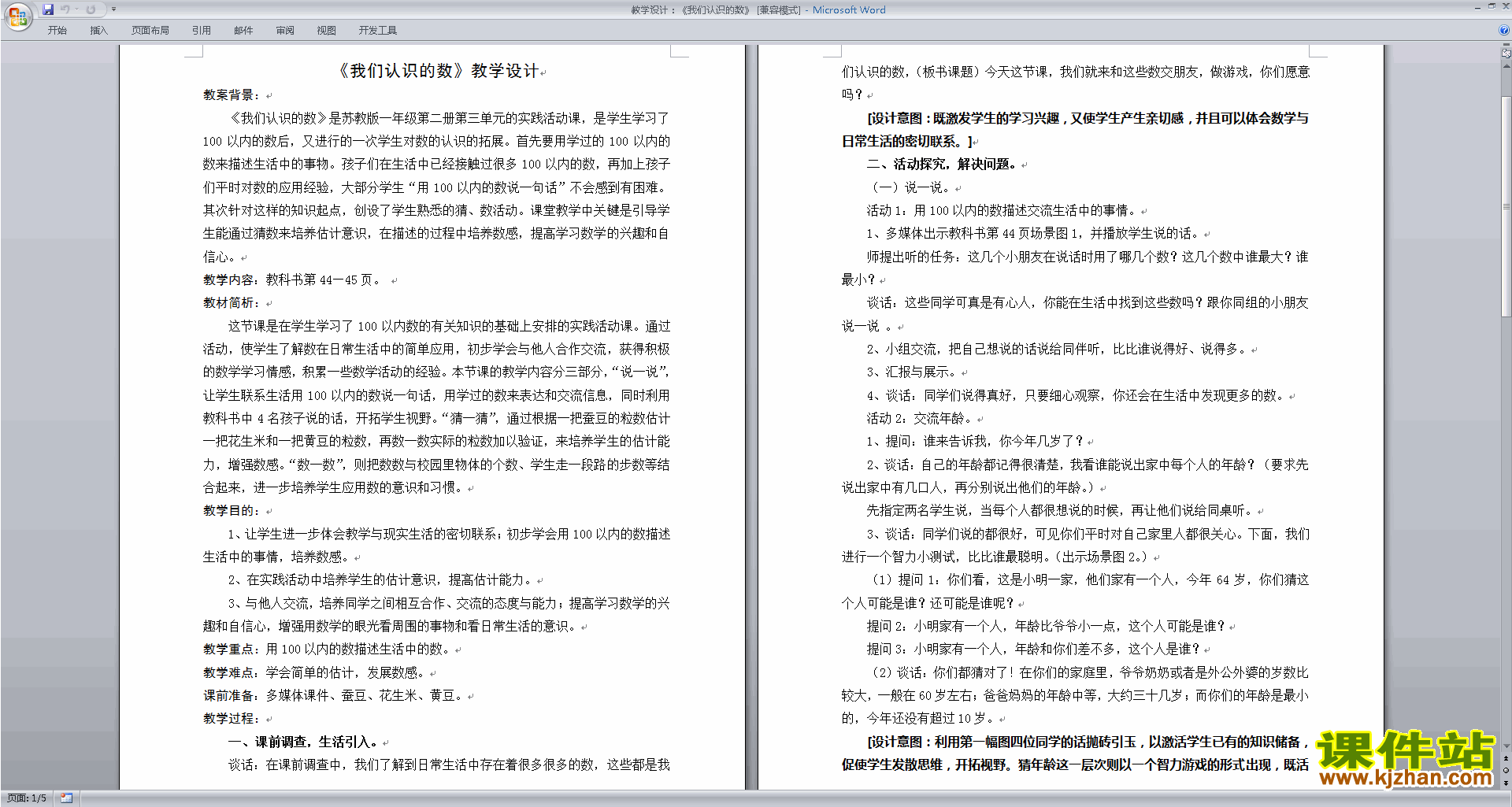Switch to the 页面布局 tab
Image resolution: width=1512 pixels, height=807 pixels.
pos(150,30)
